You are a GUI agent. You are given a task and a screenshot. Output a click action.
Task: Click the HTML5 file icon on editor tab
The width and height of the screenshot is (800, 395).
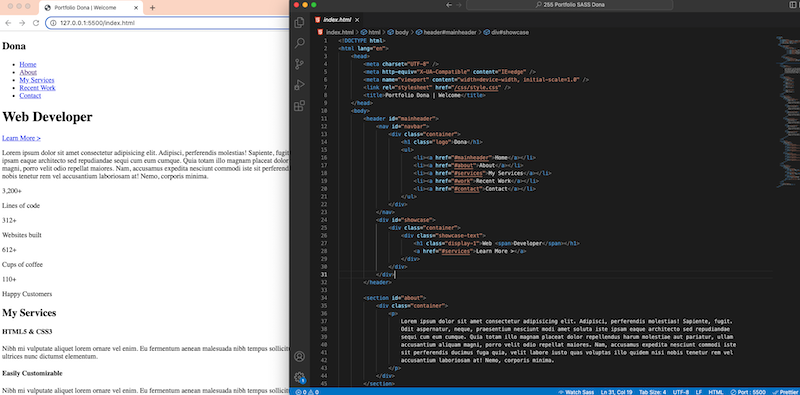318,20
